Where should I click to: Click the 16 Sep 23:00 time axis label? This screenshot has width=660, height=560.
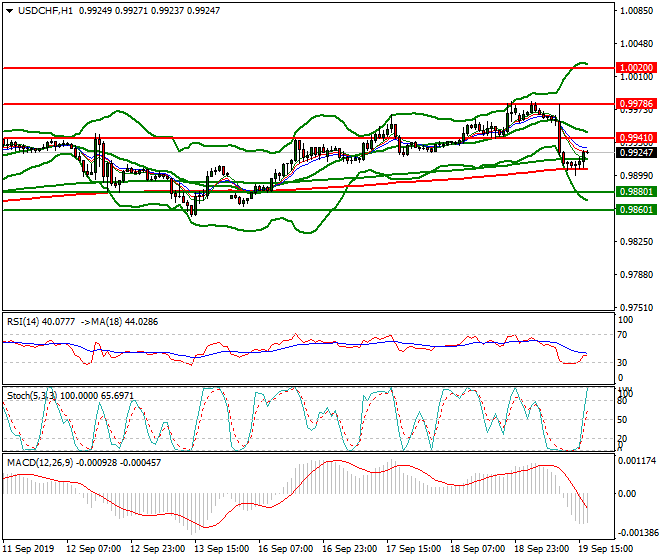[x=349, y=549]
